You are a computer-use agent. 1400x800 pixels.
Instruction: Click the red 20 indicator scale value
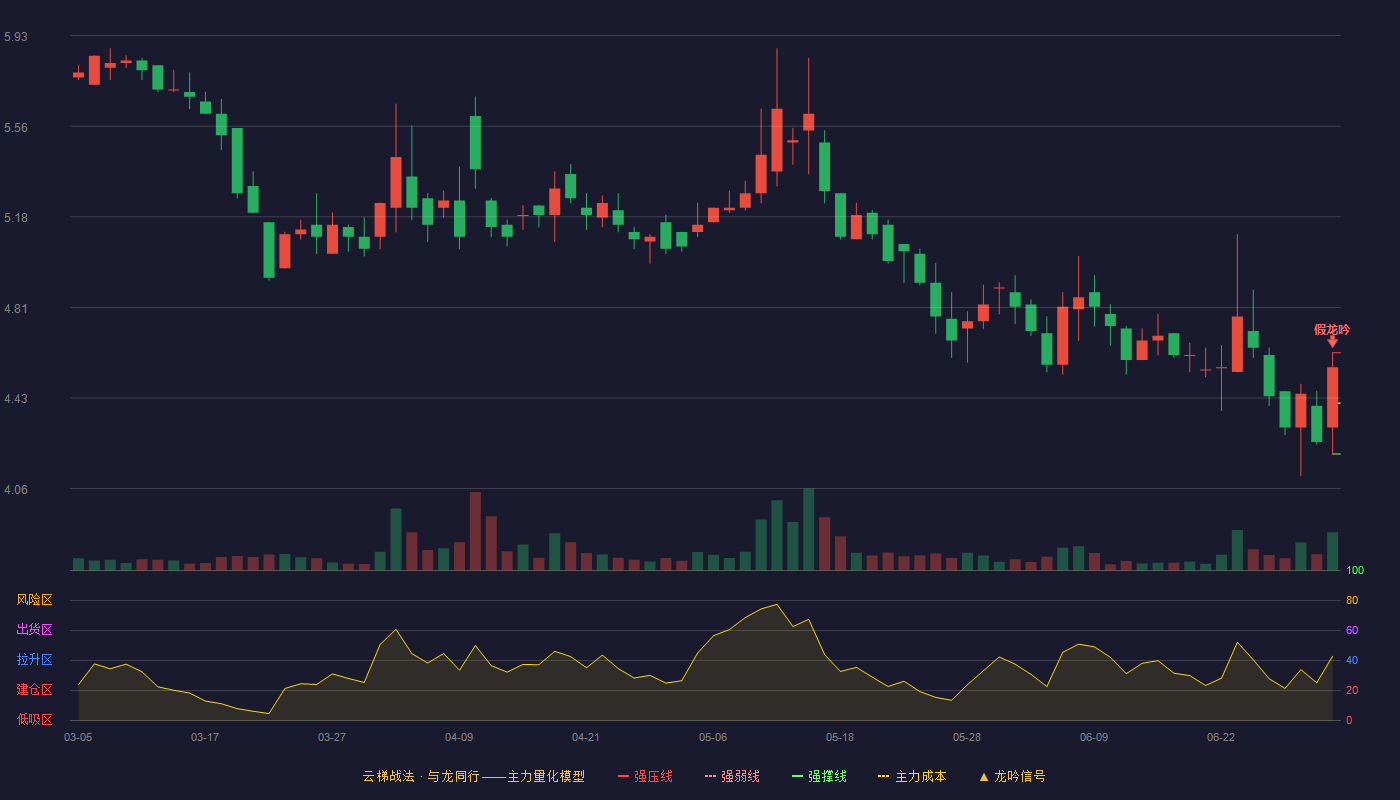point(1352,690)
